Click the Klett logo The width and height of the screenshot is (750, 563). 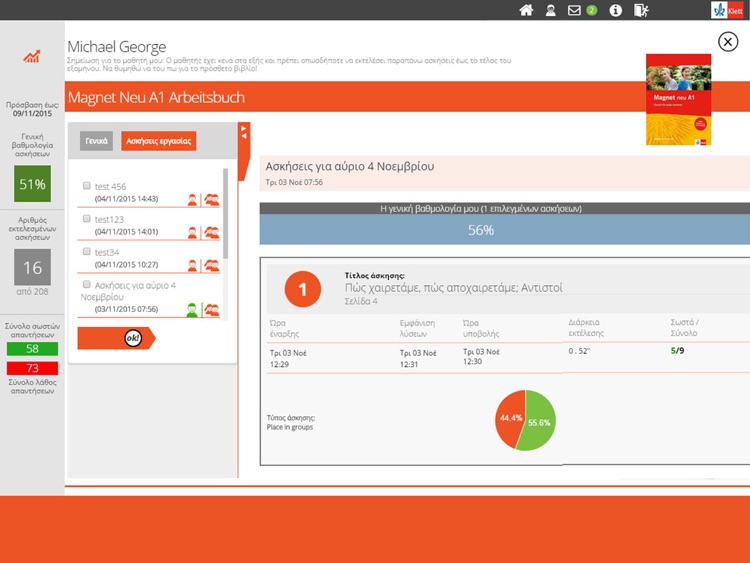pyautogui.click(x=727, y=10)
